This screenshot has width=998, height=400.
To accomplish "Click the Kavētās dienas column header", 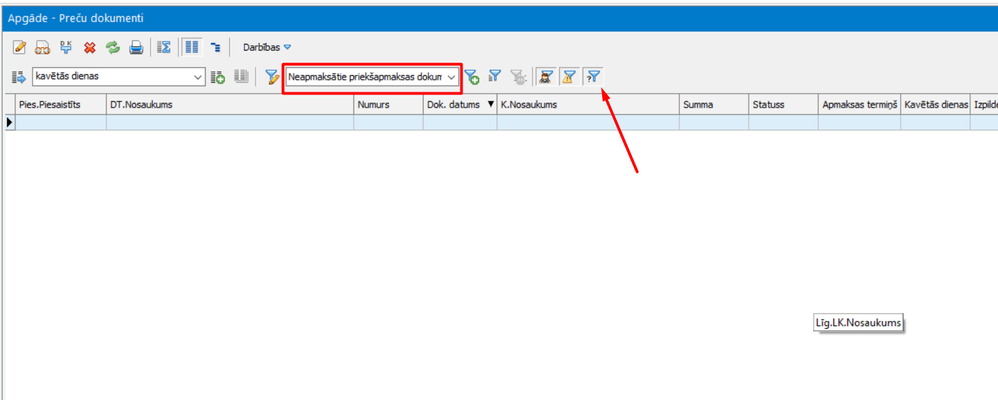I will (936, 104).
